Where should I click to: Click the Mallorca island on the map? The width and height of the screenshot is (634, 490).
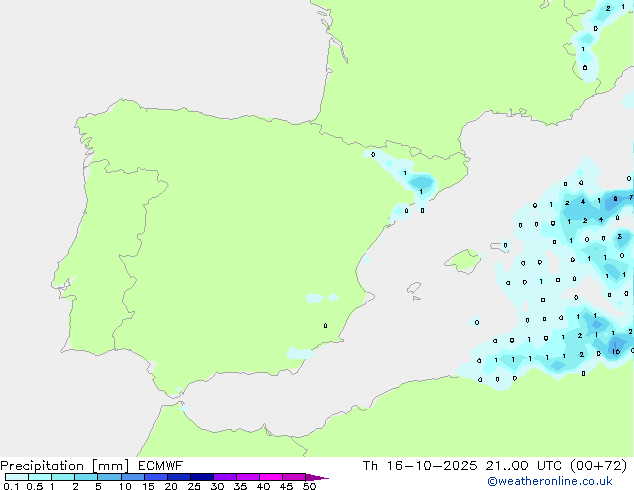click(x=463, y=261)
